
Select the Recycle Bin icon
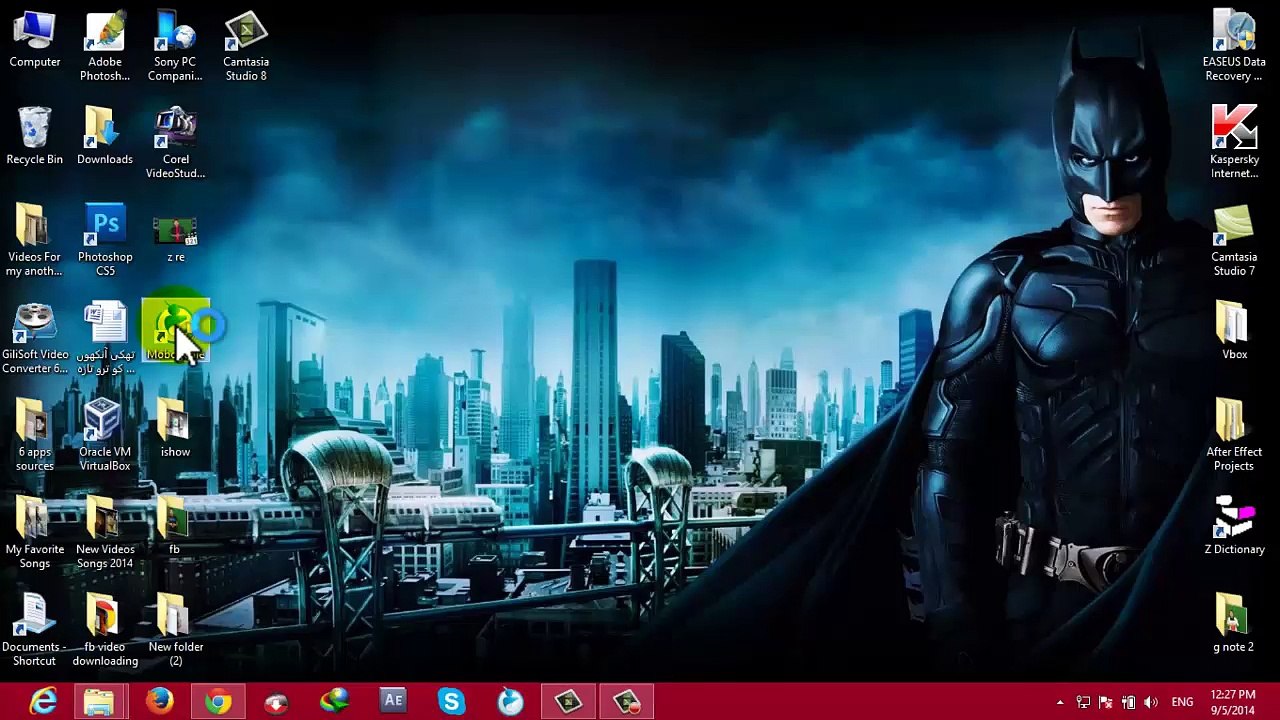click(x=35, y=137)
